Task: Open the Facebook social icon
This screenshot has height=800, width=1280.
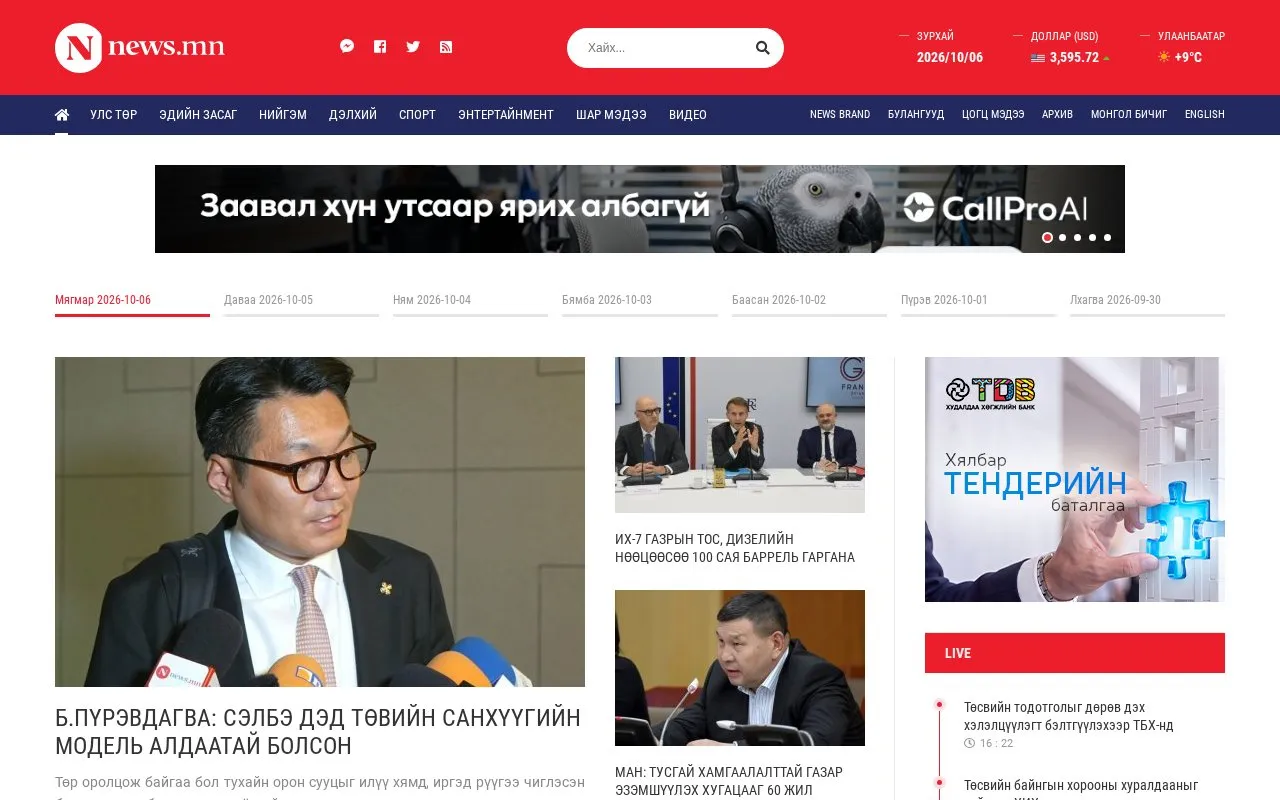Action: point(380,46)
